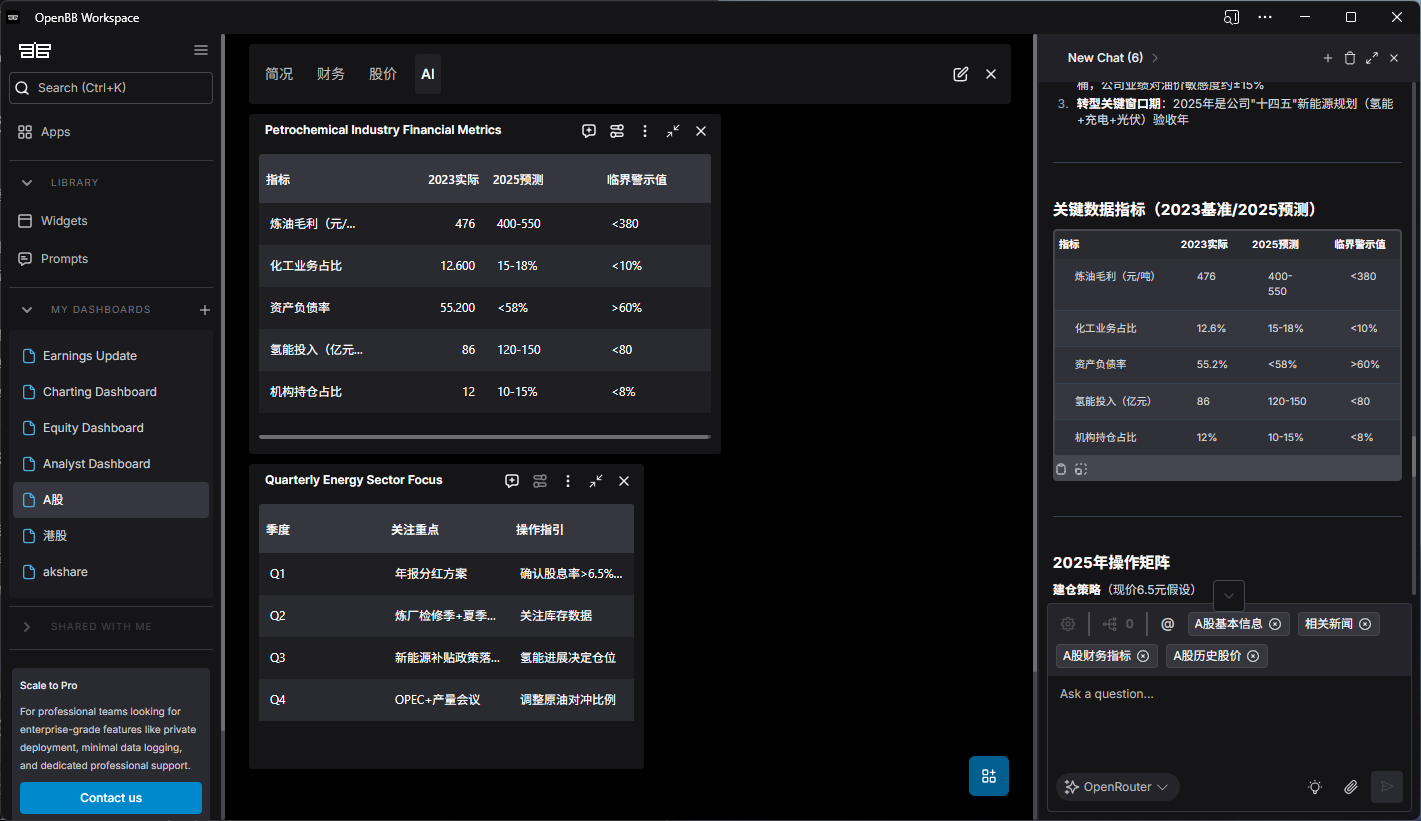The image size is (1421, 821).
Task: Click the add widget button at bottom right
Action: [x=989, y=776]
